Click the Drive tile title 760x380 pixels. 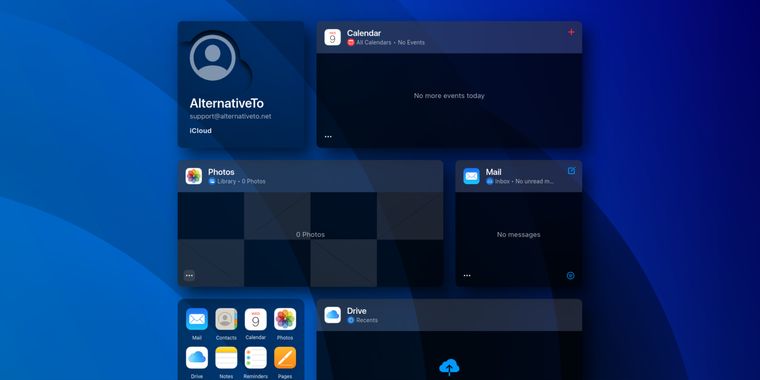tap(357, 311)
